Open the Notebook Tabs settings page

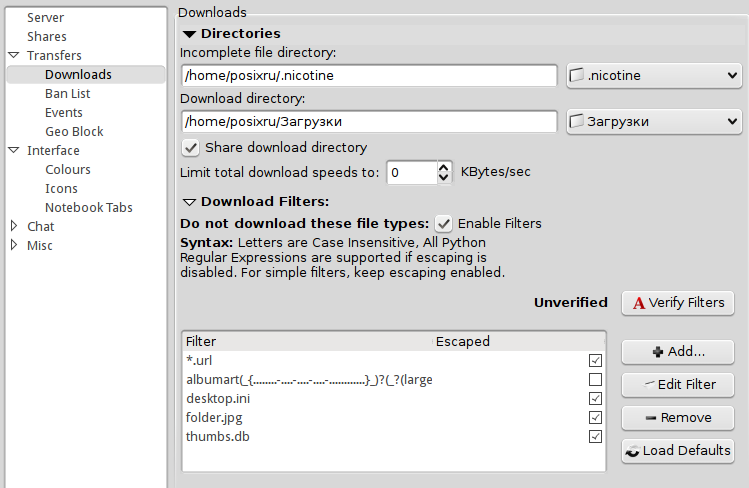click(89, 207)
